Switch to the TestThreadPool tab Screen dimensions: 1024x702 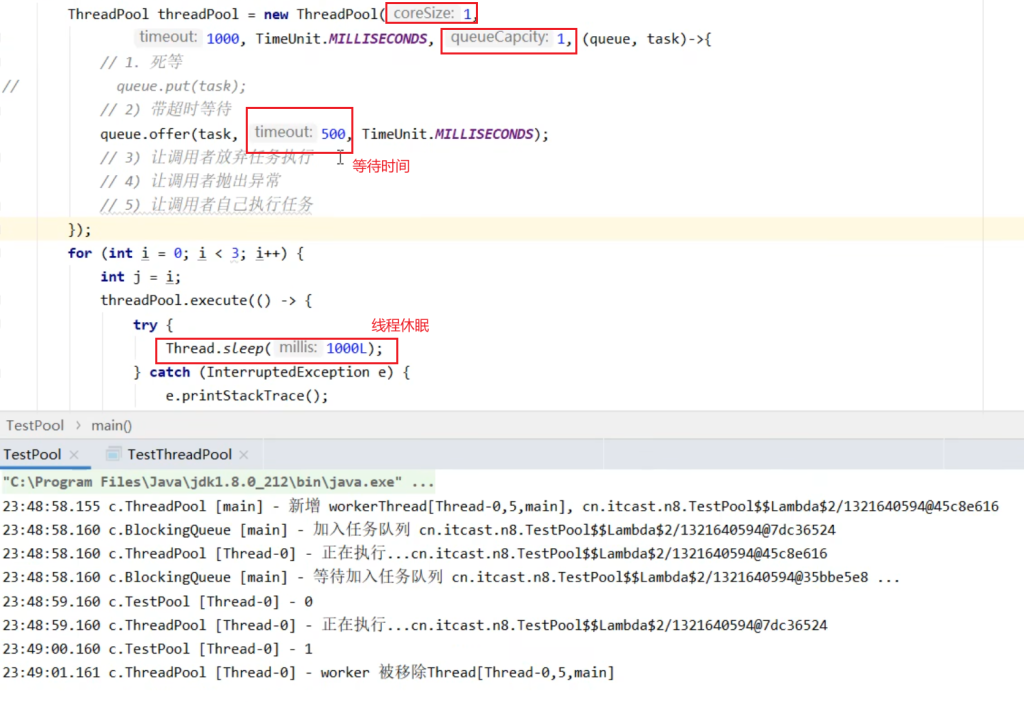click(179, 454)
